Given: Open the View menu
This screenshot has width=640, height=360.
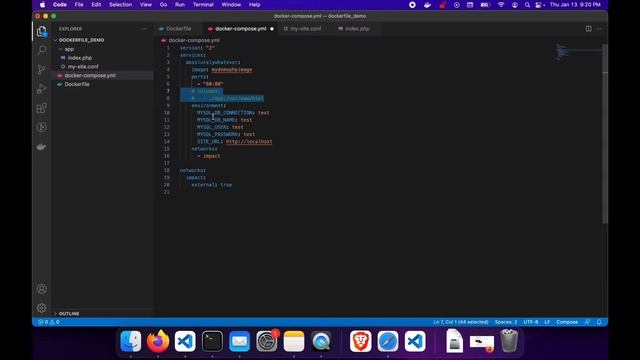Looking at the screenshot, I should (x=146, y=5).
